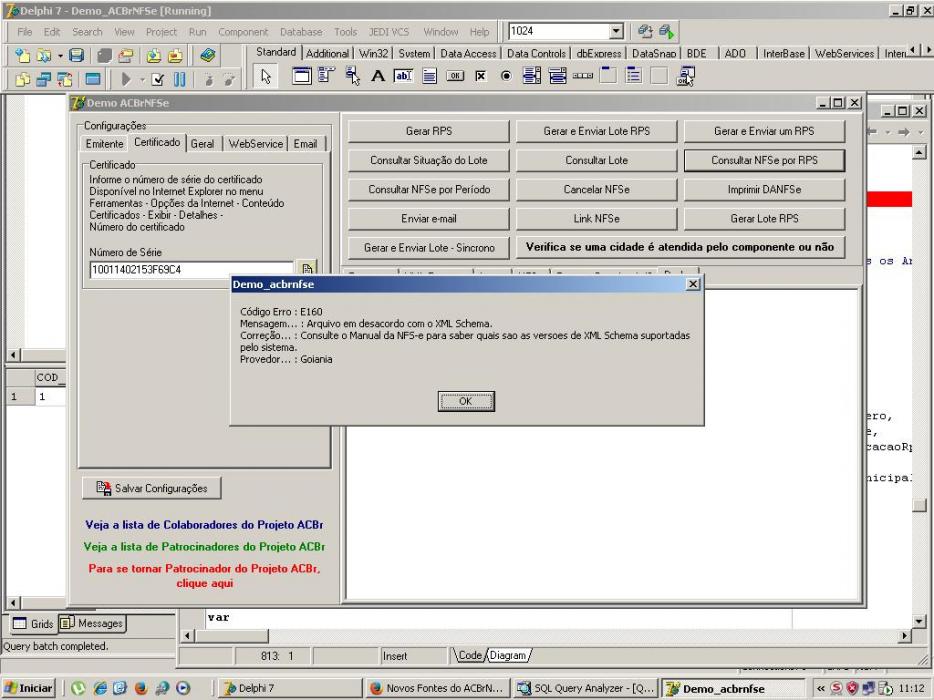Expand the open file dropdown arrow
This screenshot has height=700, width=934.
pos(60,56)
